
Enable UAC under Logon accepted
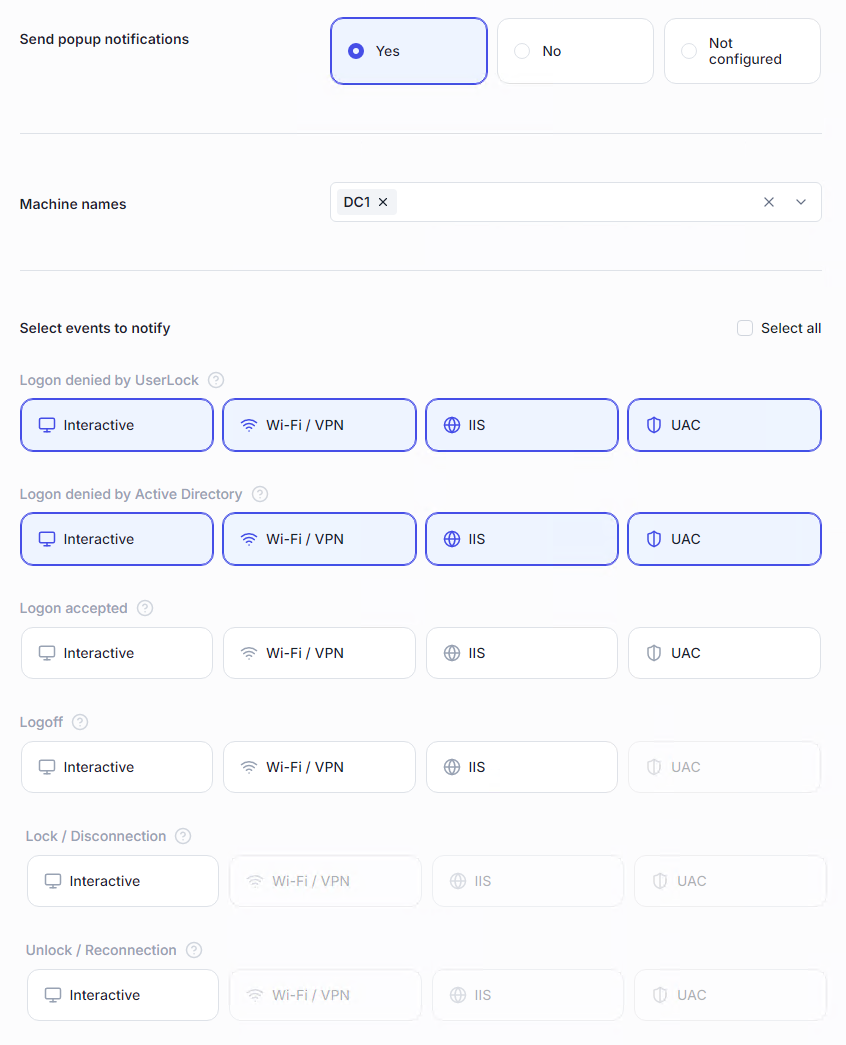coord(724,653)
